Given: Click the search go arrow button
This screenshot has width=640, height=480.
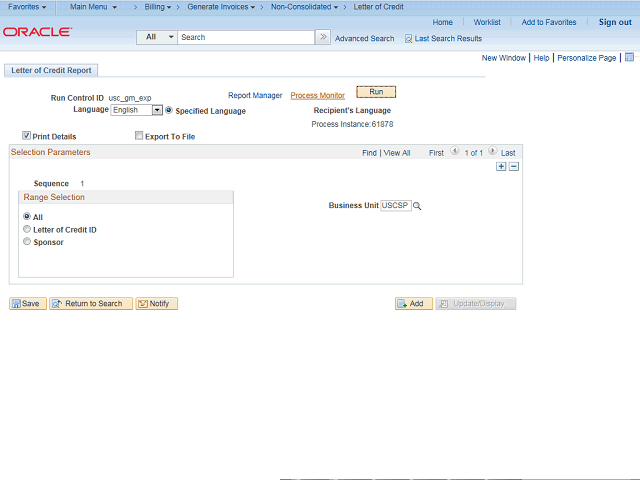Looking at the screenshot, I should pyautogui.click(x=323, y=37).
